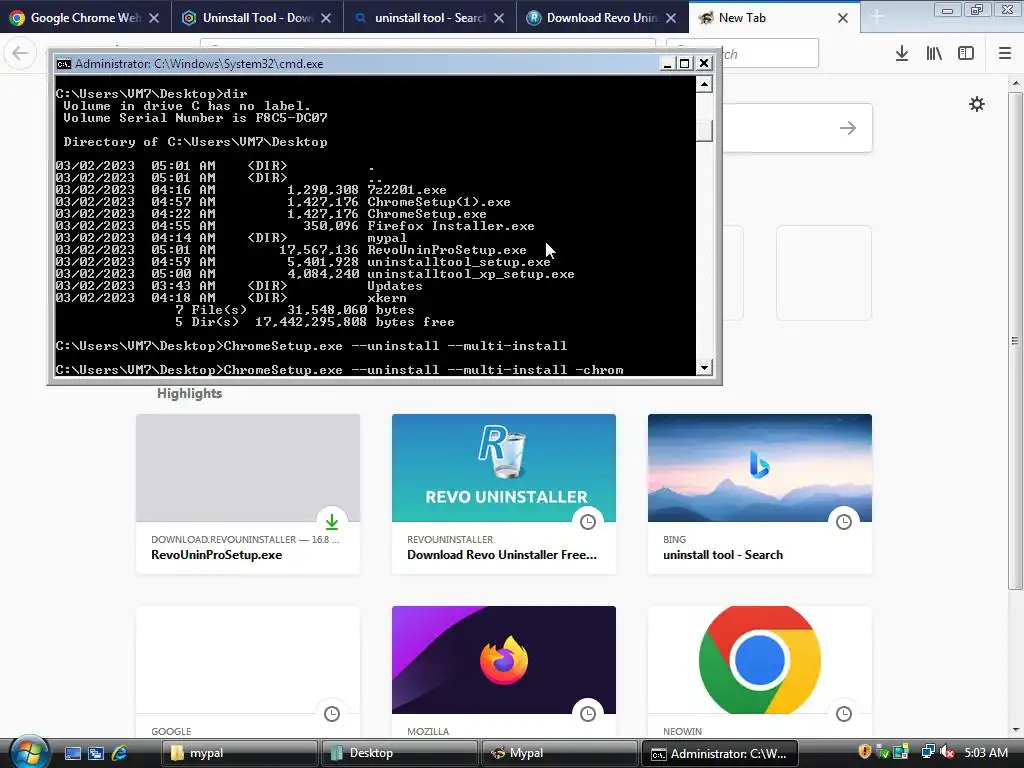Viewport: 1024px width, 768px height.
Task: Close the New Tab tab
Action: coord(843,18)
